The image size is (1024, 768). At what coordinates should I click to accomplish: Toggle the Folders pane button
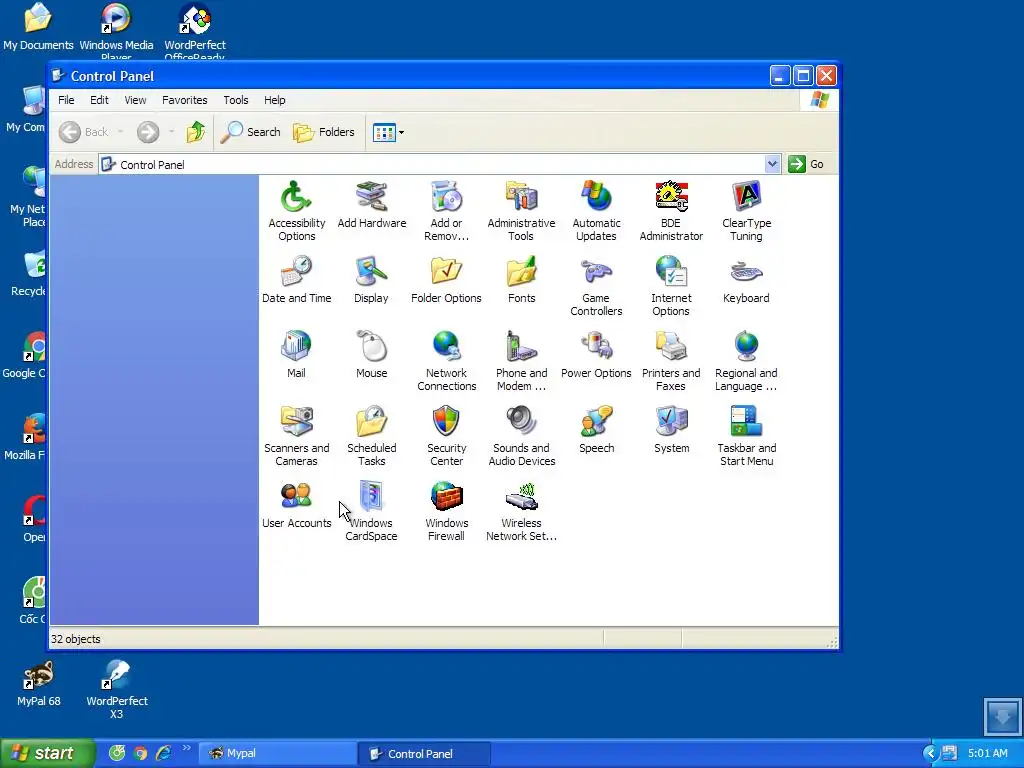[324, 132]
